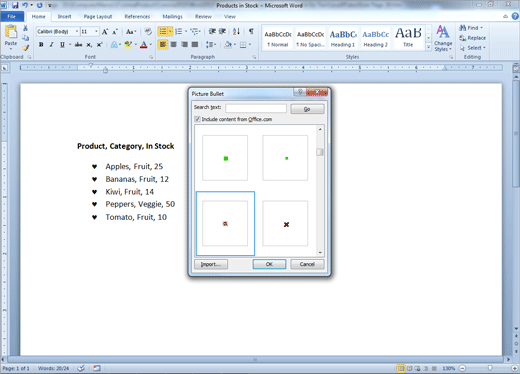Viewport: 520px width, 374px height.
Task: Click the zoom slider in status bar
Action: tap(489, 368)
